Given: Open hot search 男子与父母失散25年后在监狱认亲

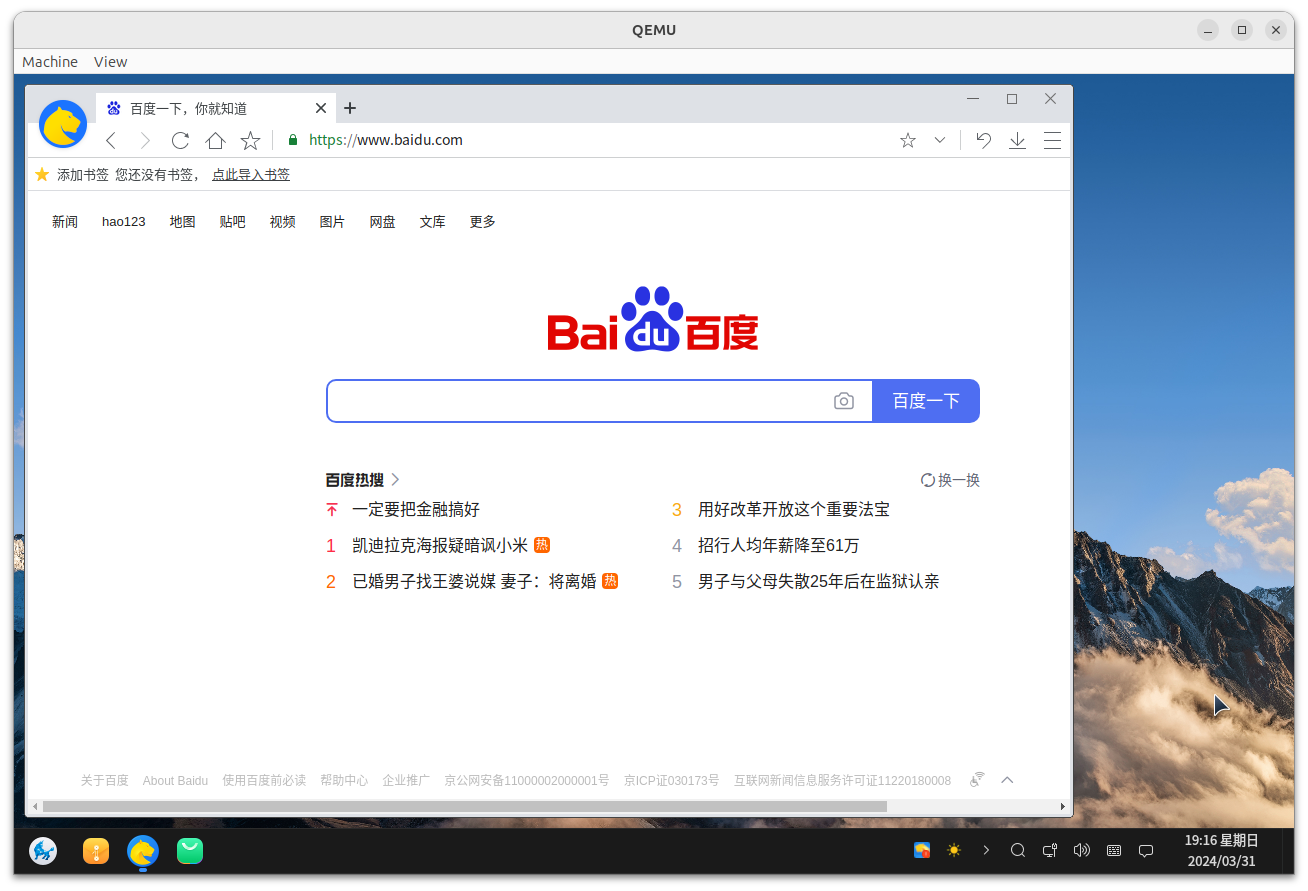Looking at the screenshot, I should [x=819, y=582].
